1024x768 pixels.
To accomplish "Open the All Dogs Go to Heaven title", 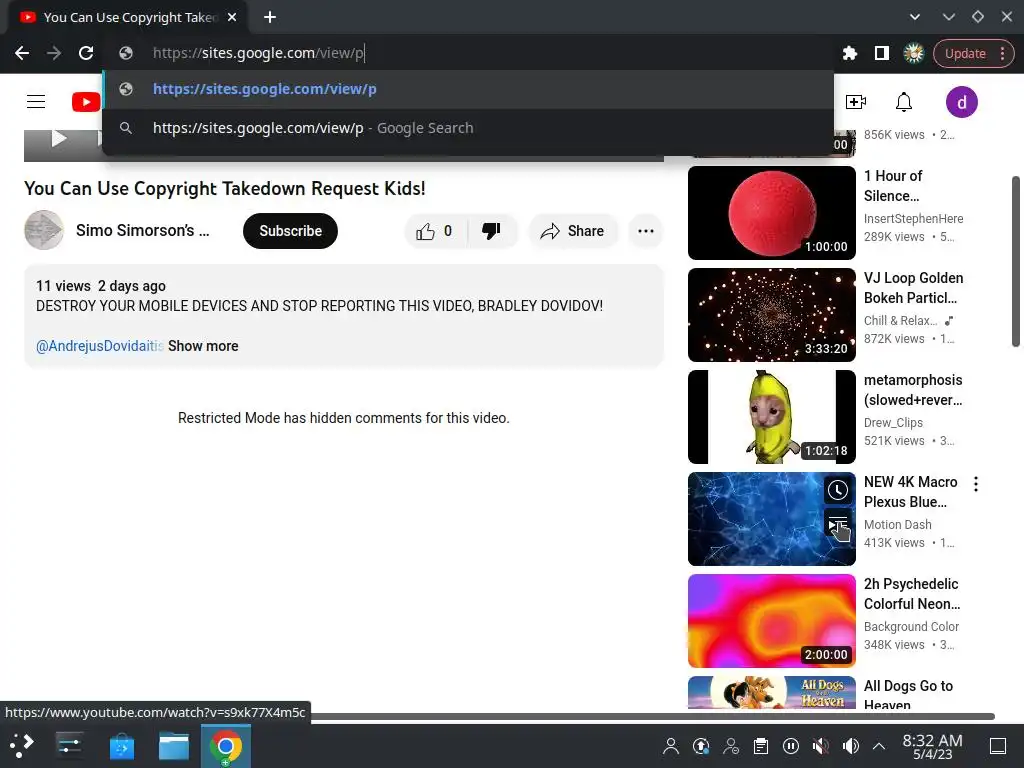I will [908, 695].
